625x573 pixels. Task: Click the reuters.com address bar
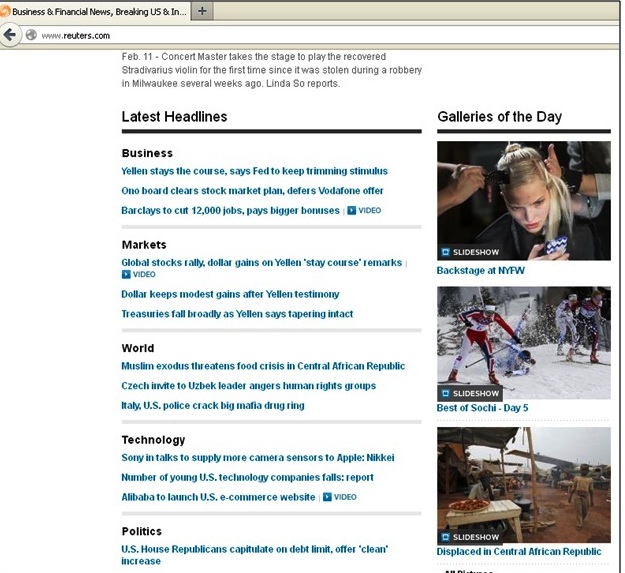(x=300, y=35)
